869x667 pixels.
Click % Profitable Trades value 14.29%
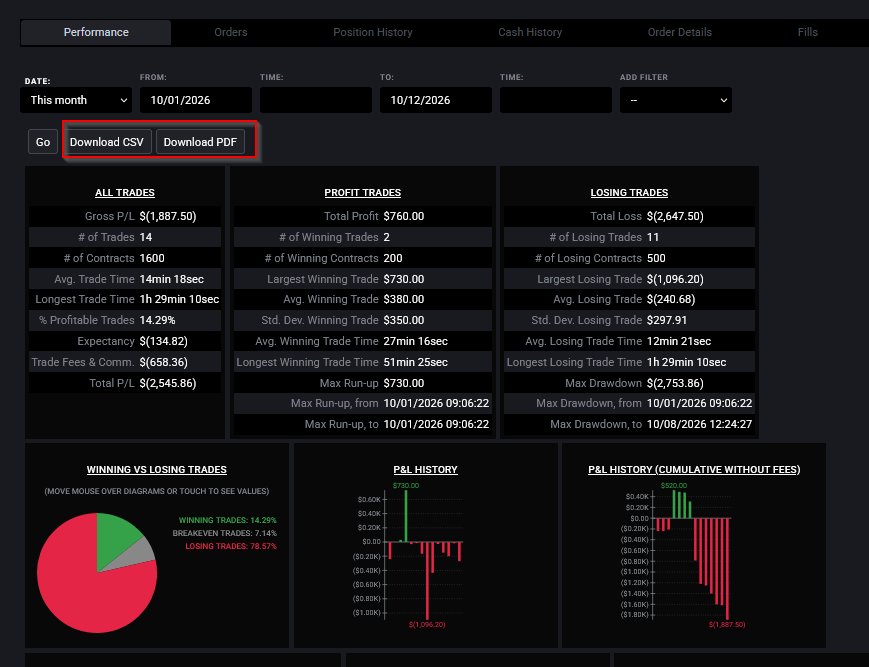pos(157,320)
